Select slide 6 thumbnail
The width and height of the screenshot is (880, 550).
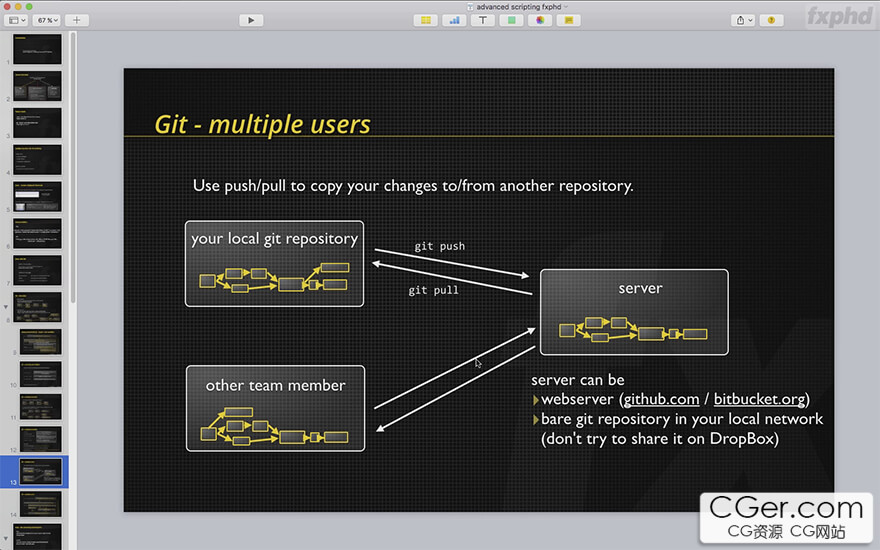tap(38, 233)
